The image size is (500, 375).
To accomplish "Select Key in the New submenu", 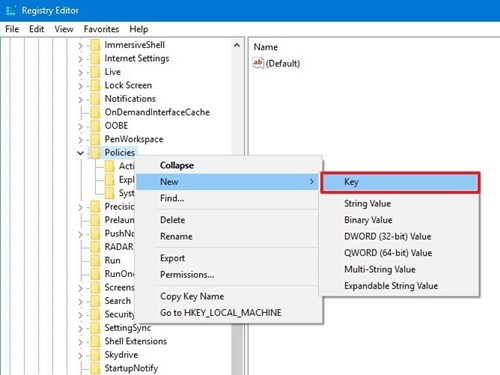I will 400,182.
